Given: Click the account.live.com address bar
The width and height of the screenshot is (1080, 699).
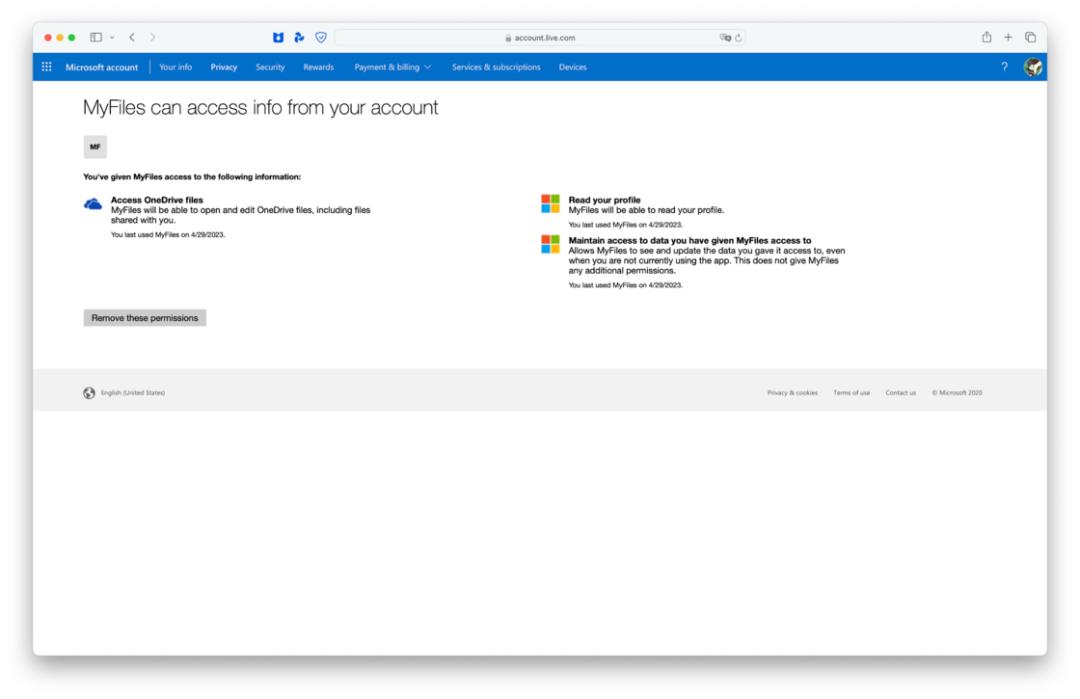Looking at the screenshot, I should (x=540, y=38).
